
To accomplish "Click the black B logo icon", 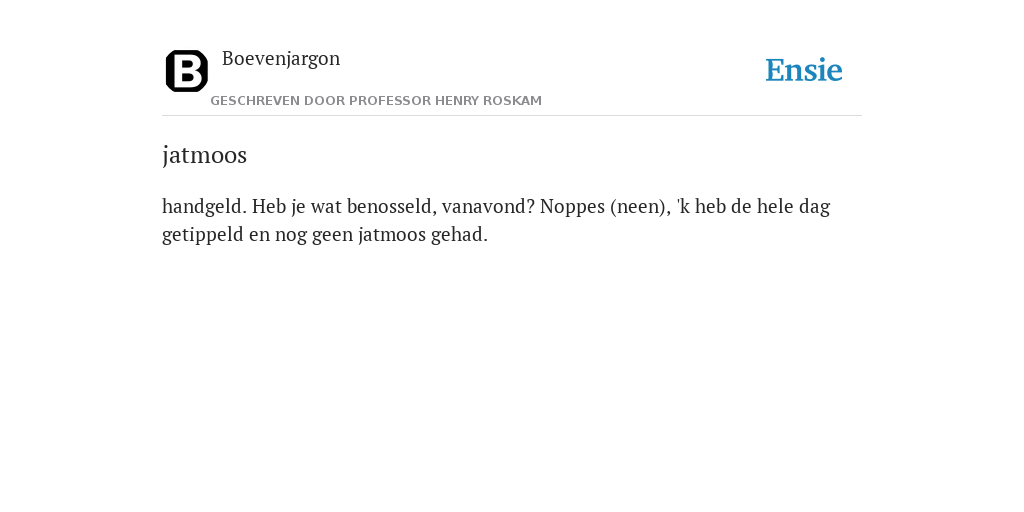I will (x=187, y=71).
